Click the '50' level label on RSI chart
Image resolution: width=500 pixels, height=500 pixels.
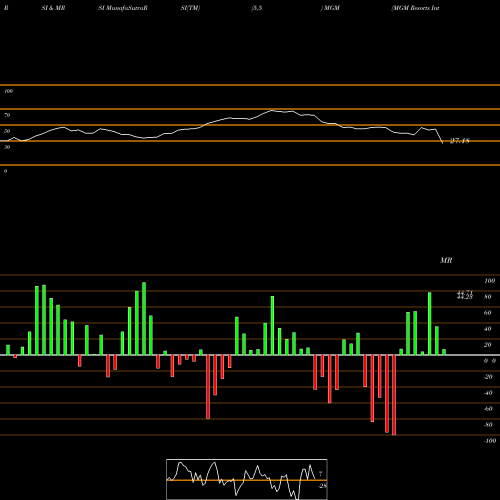7,131
